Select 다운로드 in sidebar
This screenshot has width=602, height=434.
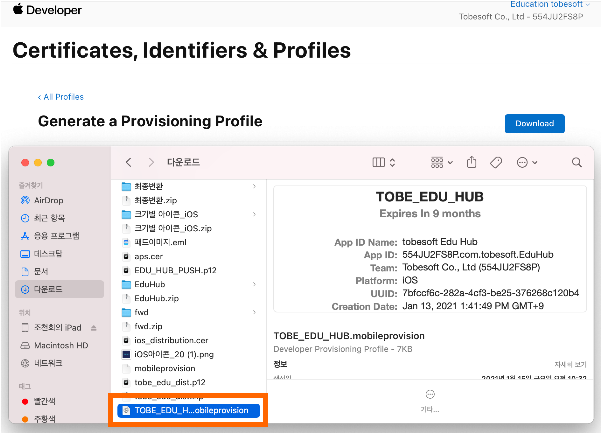tap(60, 289)
